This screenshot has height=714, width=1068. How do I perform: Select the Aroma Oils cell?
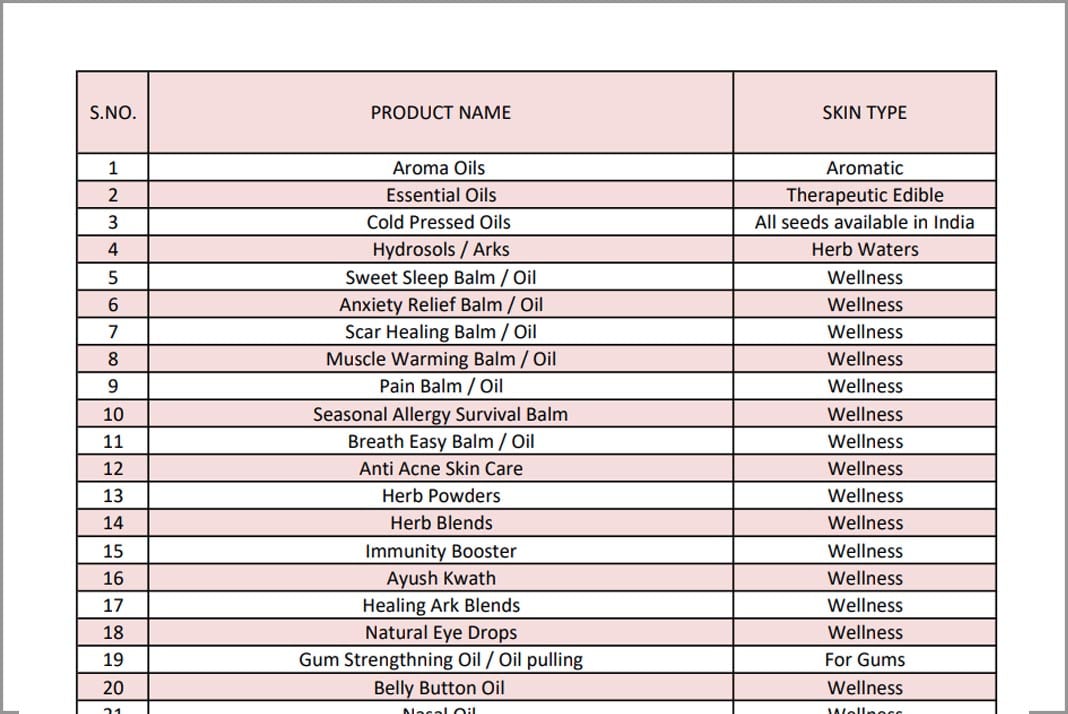pyautogui.click(x=441, y=168)
